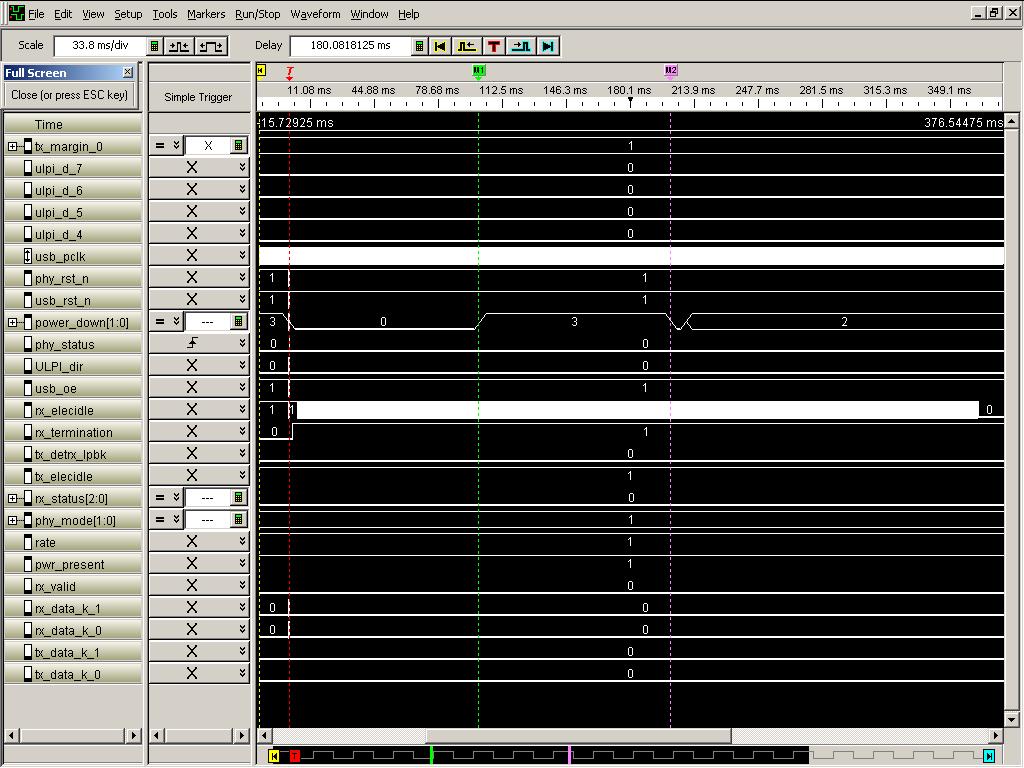
Task: Open the Setup menu
Action: click(x=128, y=14)
